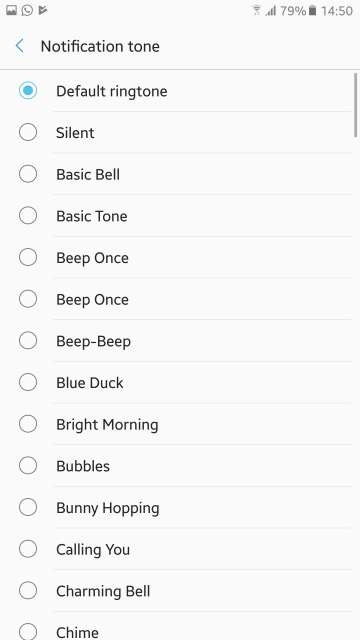360x640 pixels.
Task: Select the Beep-Beep tone
Action: tap(180, 341)
